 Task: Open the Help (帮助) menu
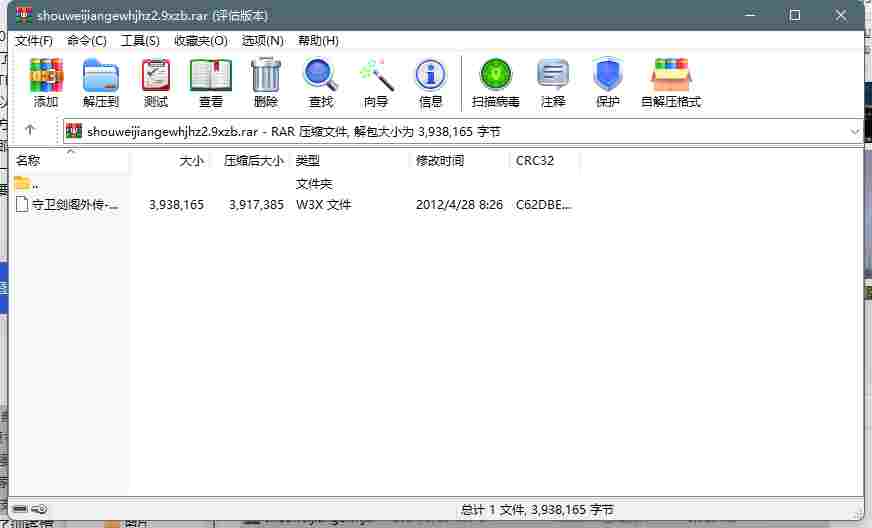tap(318, 41)
